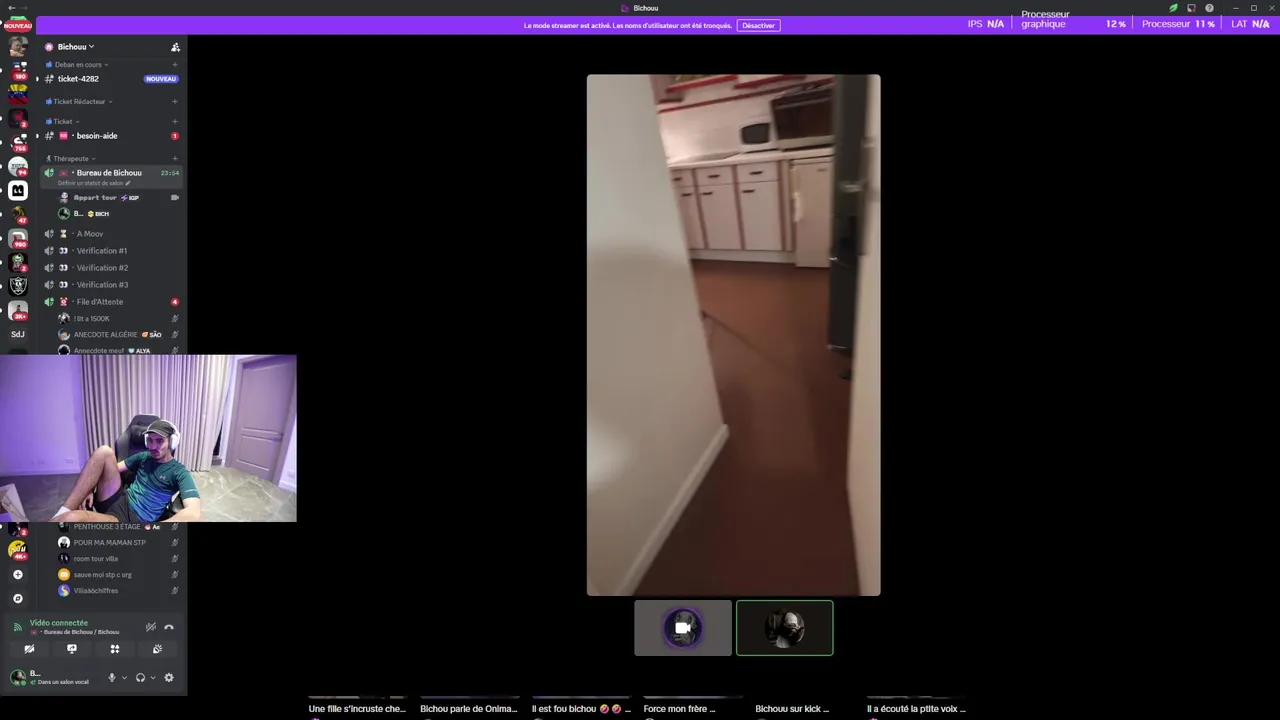Click the Add a server plus icon
The image size is (1280, 720).
tap(17, 575)
